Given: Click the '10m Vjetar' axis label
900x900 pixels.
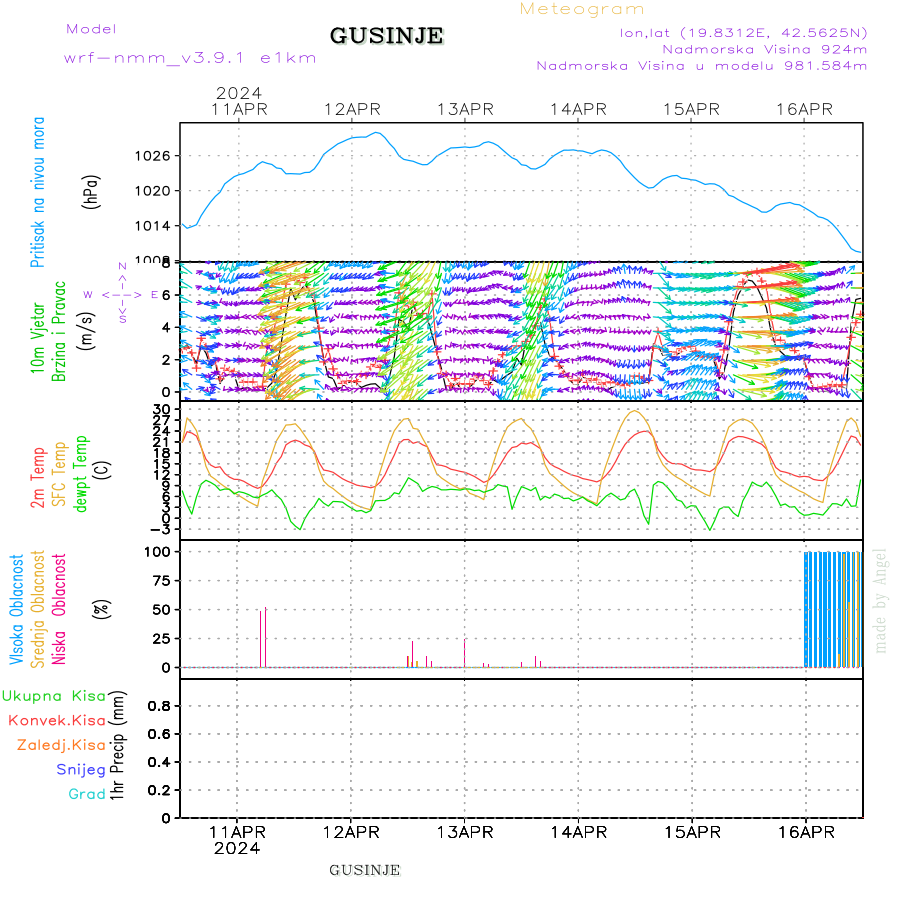Looking at the screenshot, I should 37,338.
